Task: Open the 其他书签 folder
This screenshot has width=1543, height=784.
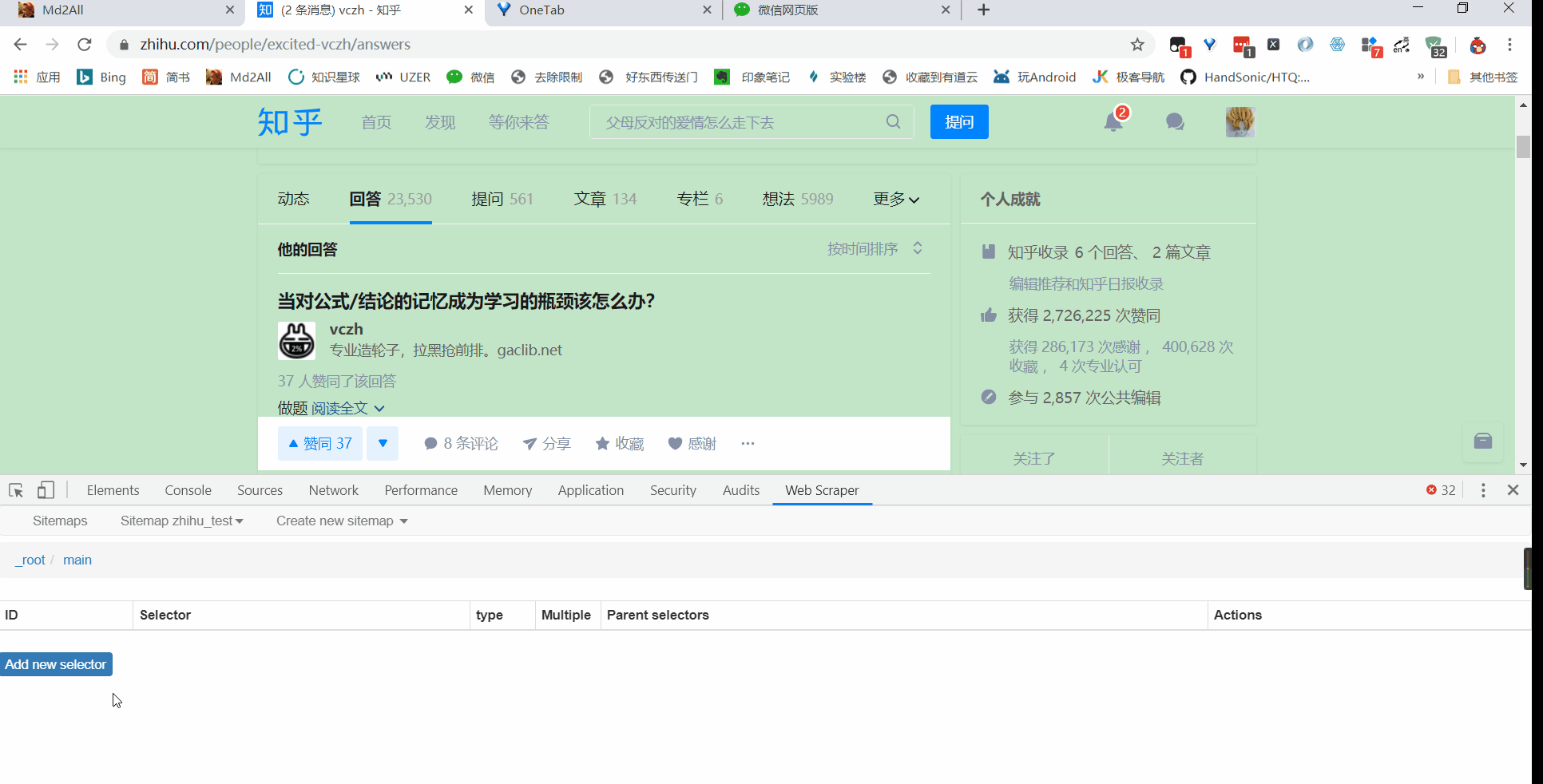Action: click(1482, 77)
